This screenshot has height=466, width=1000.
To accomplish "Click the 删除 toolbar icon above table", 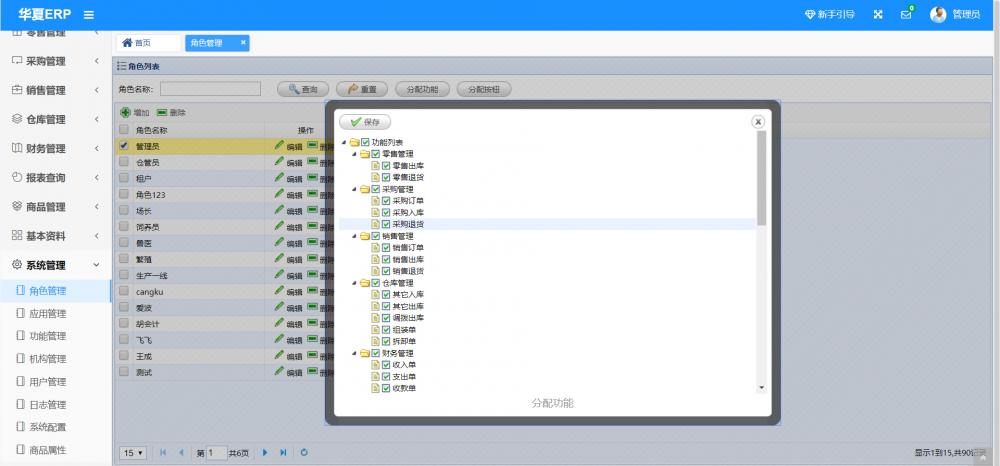I will [162, 112].
